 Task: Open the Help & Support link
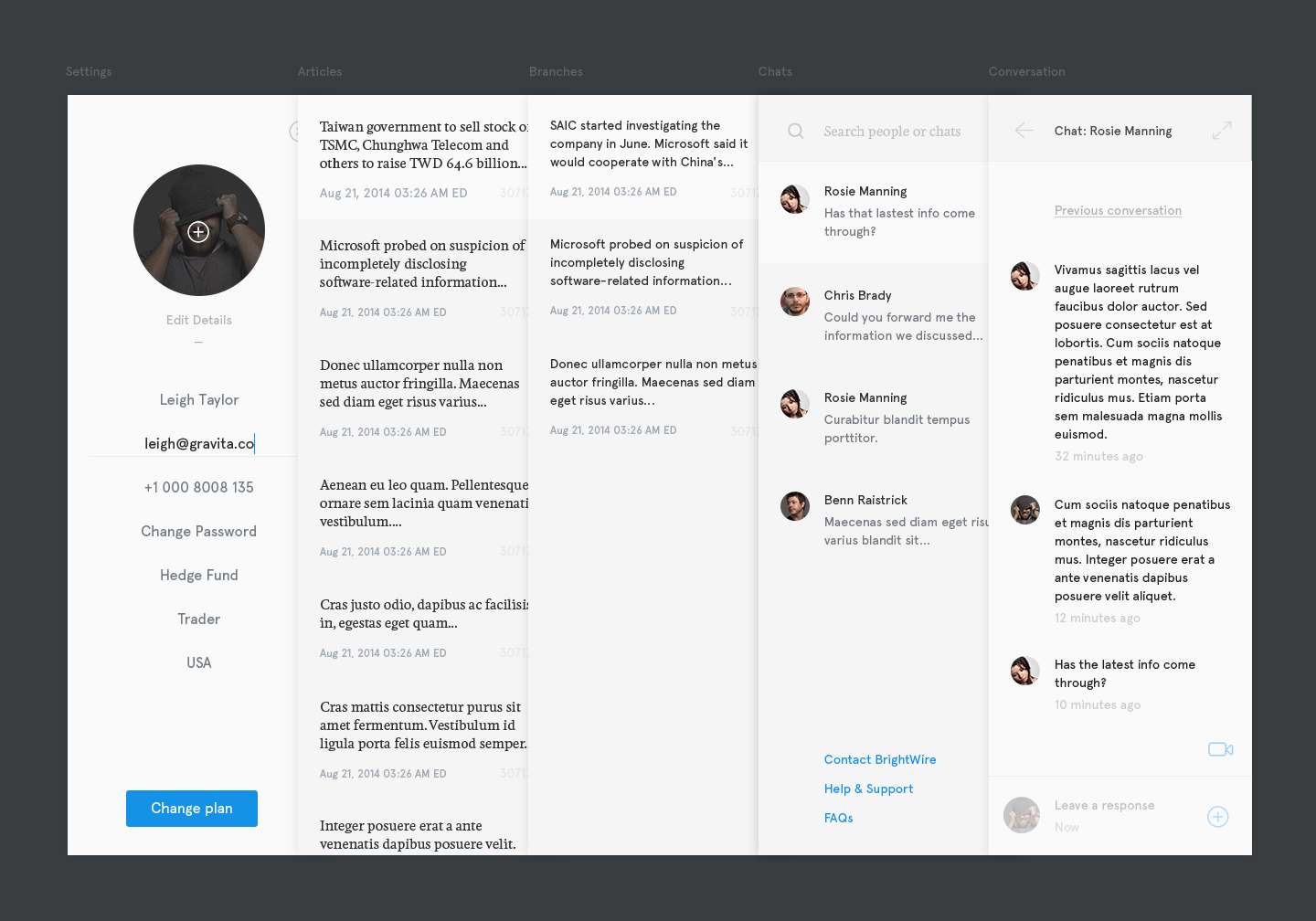[868, 789]
